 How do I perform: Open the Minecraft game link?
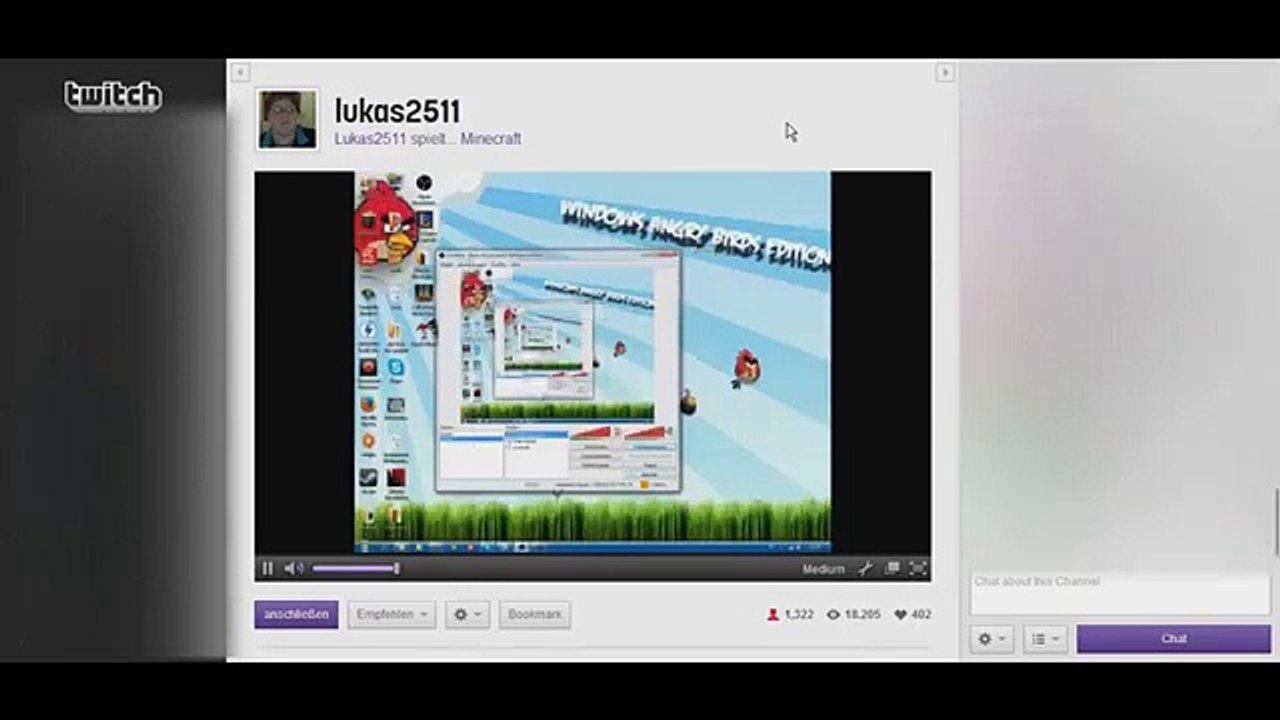(x=490, y=139)
